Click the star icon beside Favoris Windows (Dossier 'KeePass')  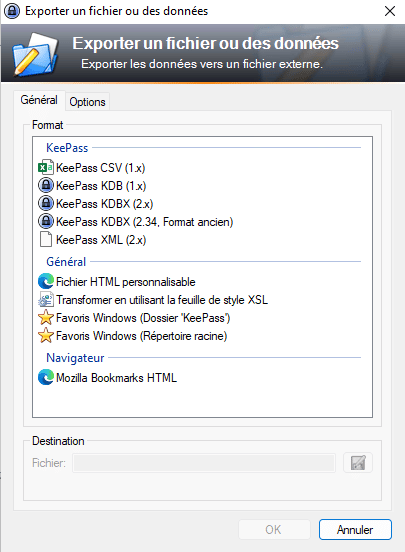pos(46,318)
